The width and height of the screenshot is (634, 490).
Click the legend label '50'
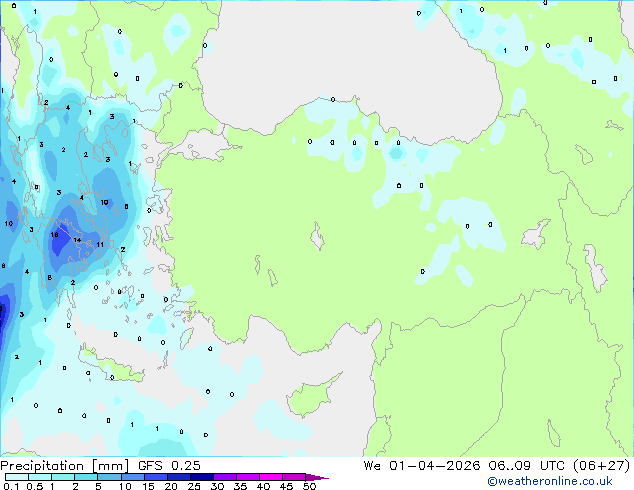pyautogui.click(x=309, y=486)
